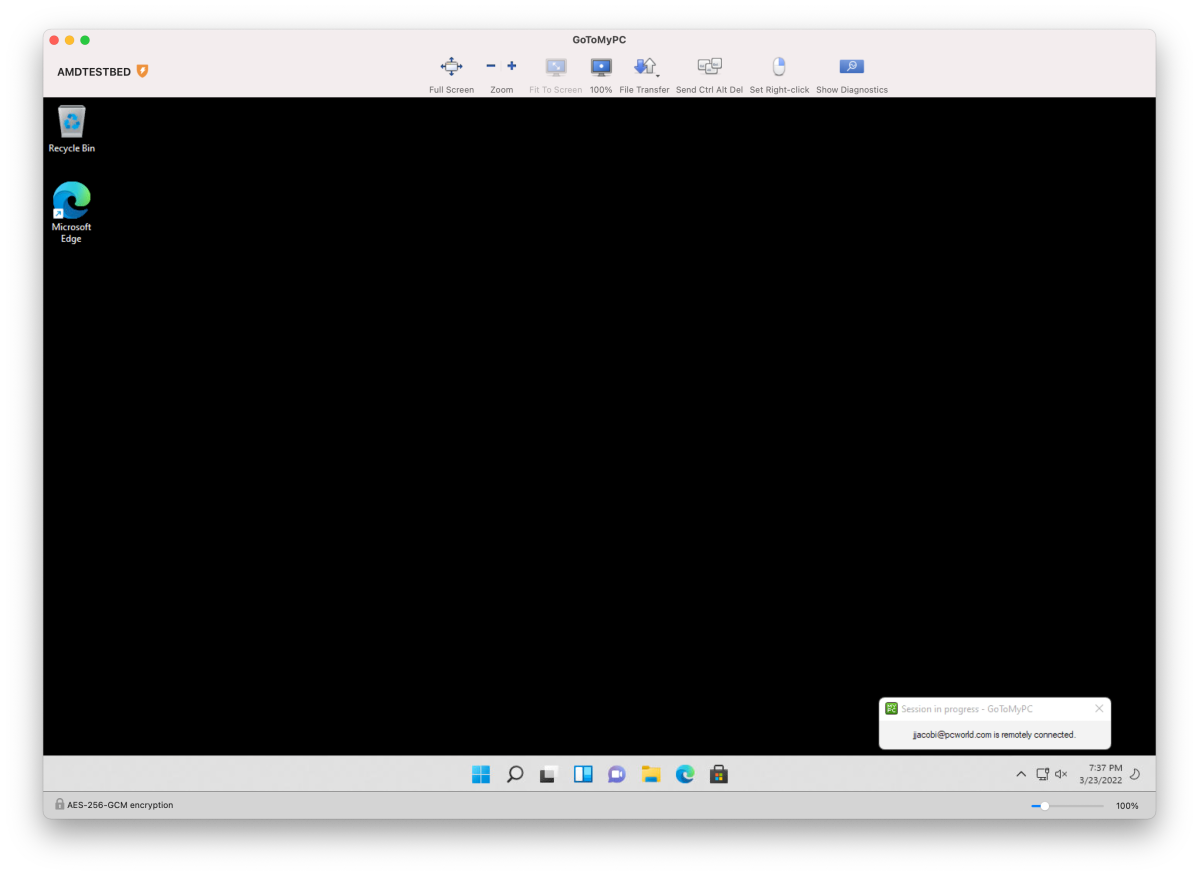Click the AES-256-GCM encryption lock icon
This screenshot has width=1199, height=876.
pos(59,804)
